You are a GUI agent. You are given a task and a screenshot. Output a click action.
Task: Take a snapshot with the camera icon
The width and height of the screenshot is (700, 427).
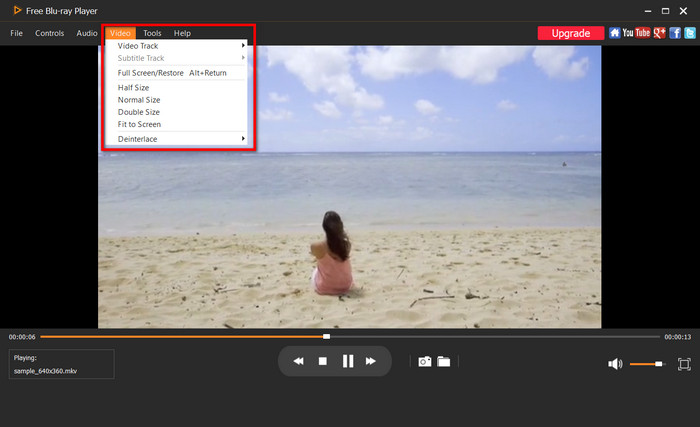tap(425, 361)
